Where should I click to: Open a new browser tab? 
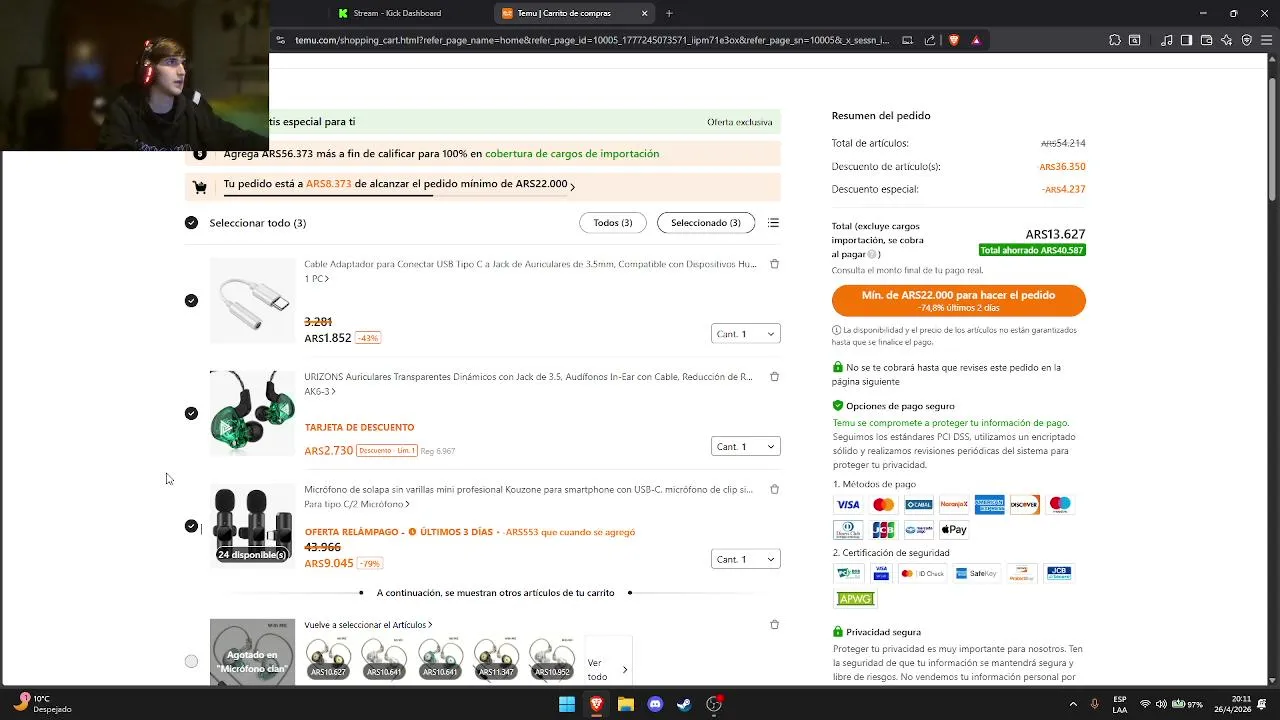point(669,13)
